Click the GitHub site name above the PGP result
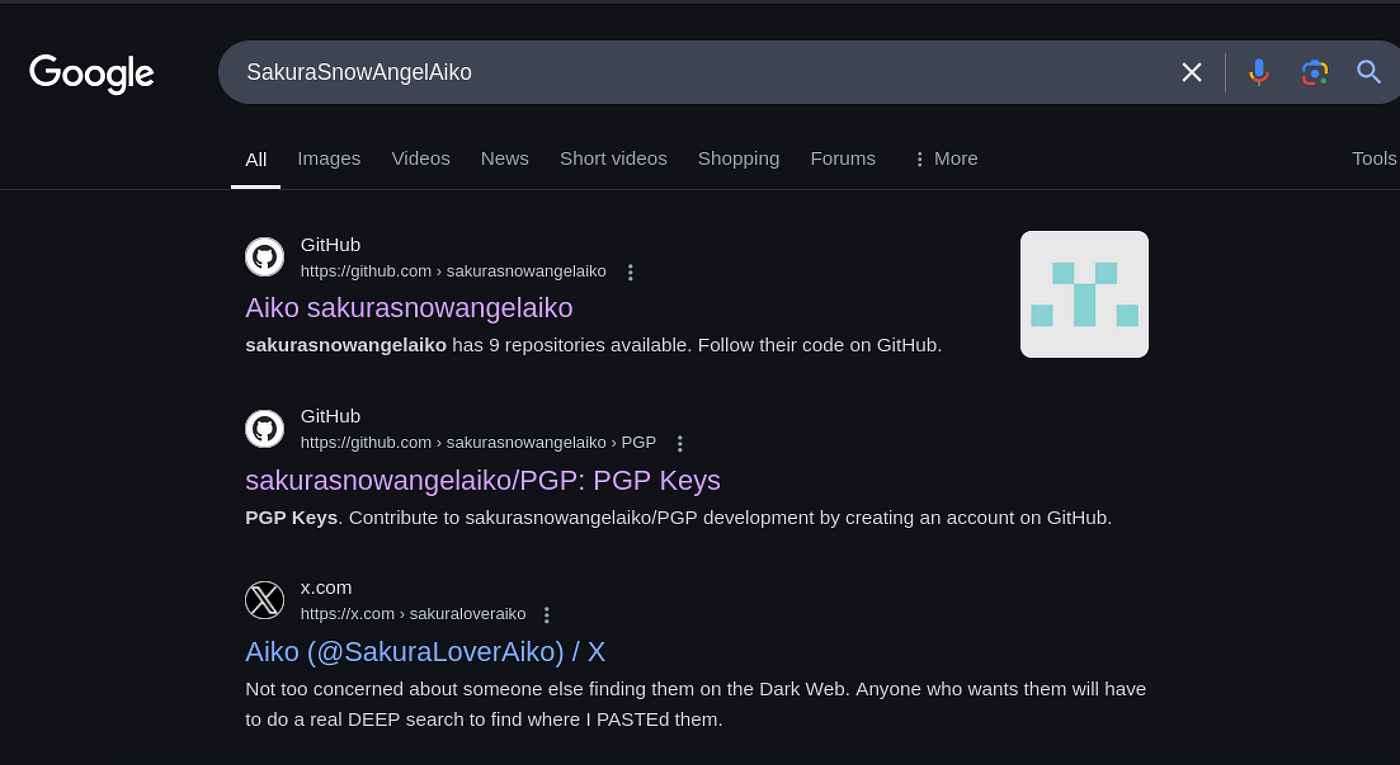The height and width of the screenshot is (765, 1400). pyautogui.click(x=330, y=416)
